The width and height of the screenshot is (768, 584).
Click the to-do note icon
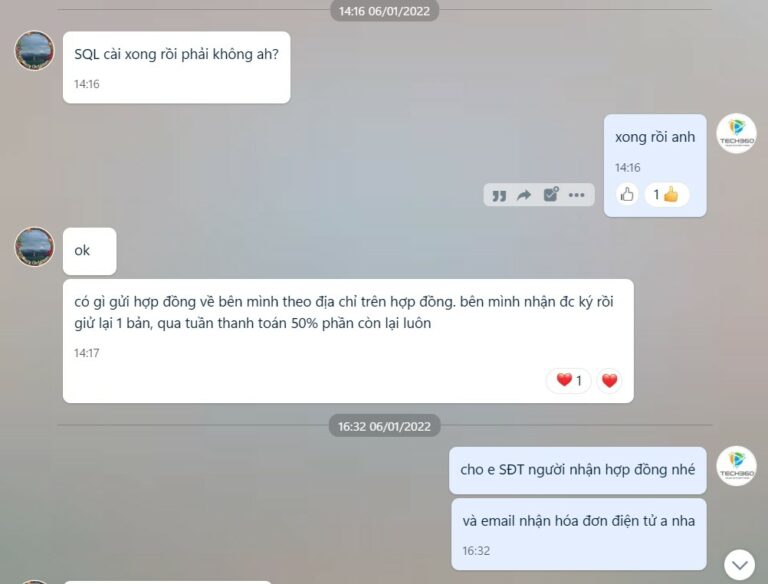point(551,194)
